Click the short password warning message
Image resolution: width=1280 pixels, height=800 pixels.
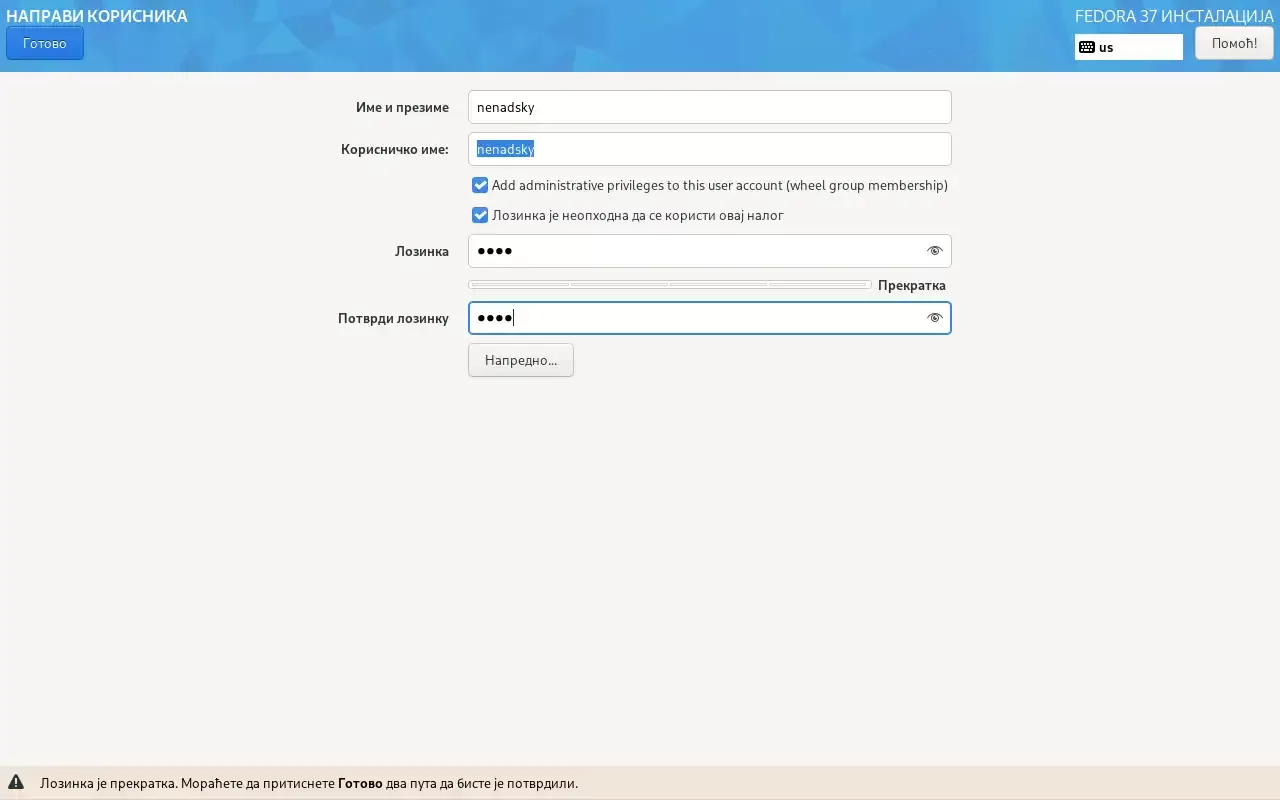[308, 783]
